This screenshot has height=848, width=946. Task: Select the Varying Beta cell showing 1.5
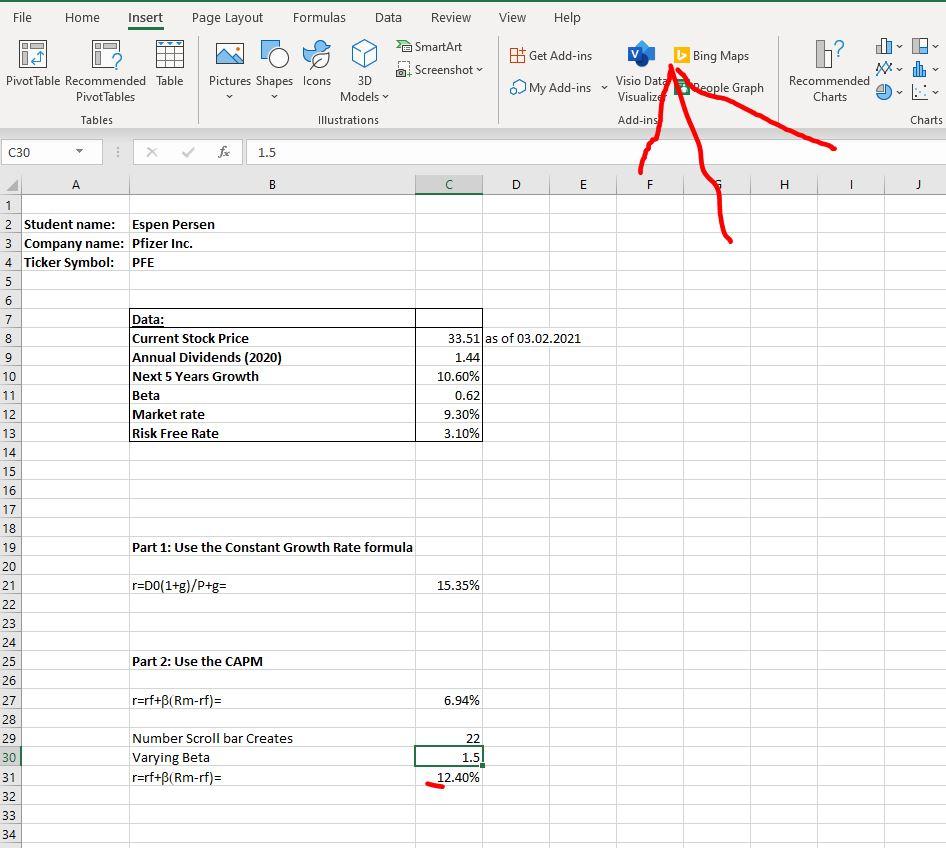[x=449, y=757]
